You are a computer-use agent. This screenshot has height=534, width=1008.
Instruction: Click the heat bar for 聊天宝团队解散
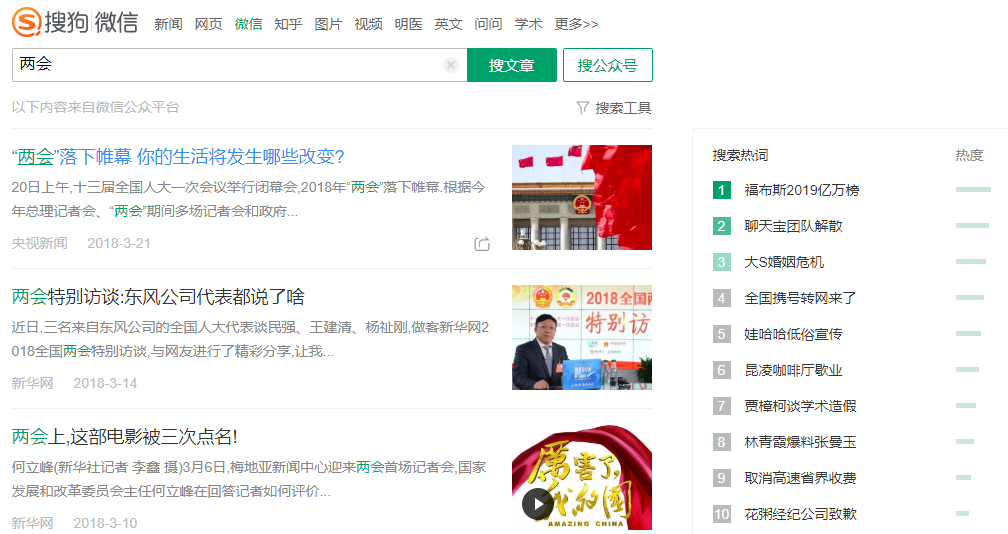pos(972,226)
